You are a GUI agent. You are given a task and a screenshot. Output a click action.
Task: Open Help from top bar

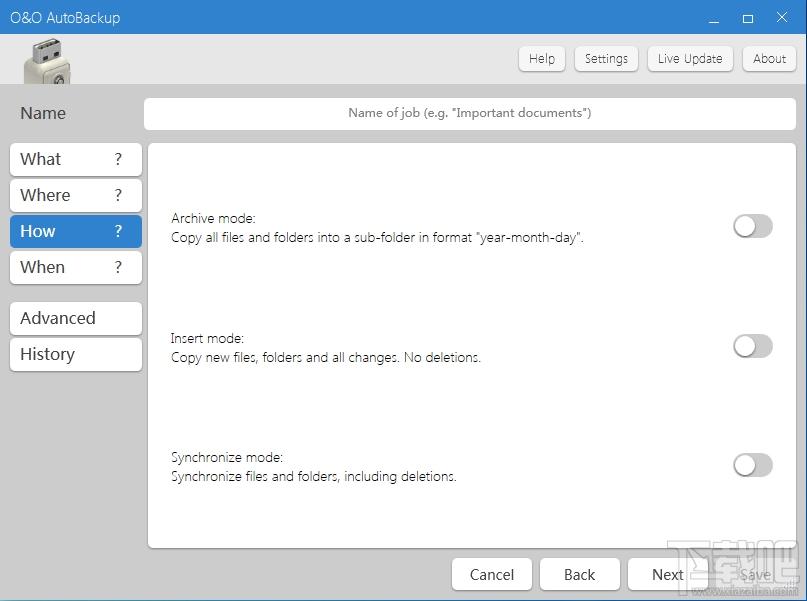tap(542, 59)
